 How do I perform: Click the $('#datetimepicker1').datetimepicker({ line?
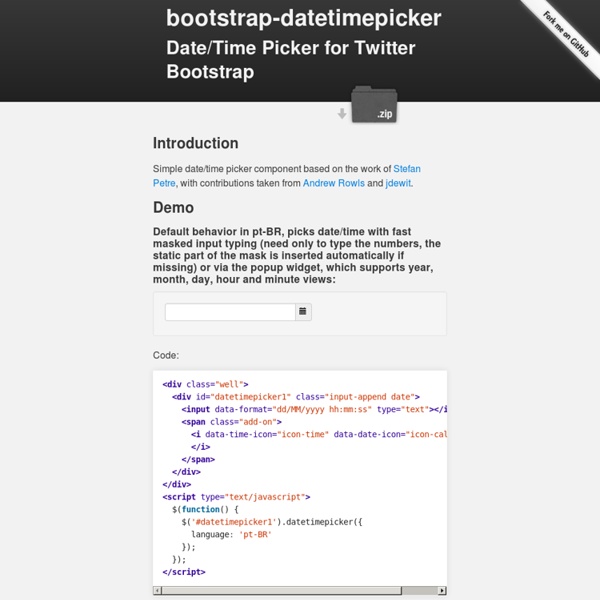[272, 522]
